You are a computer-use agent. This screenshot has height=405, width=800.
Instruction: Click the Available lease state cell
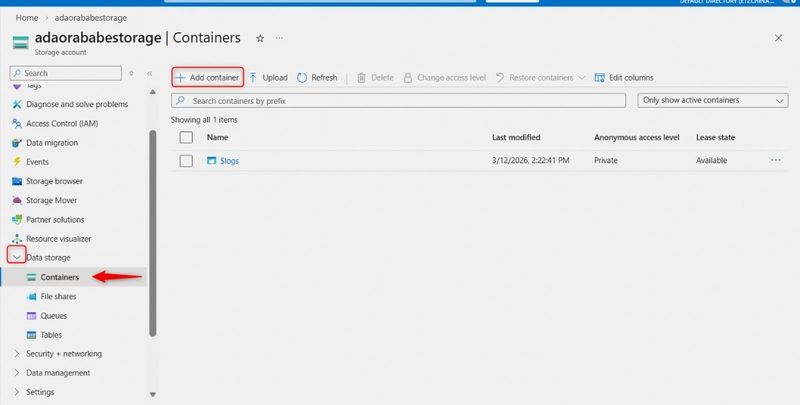point(711,160)
